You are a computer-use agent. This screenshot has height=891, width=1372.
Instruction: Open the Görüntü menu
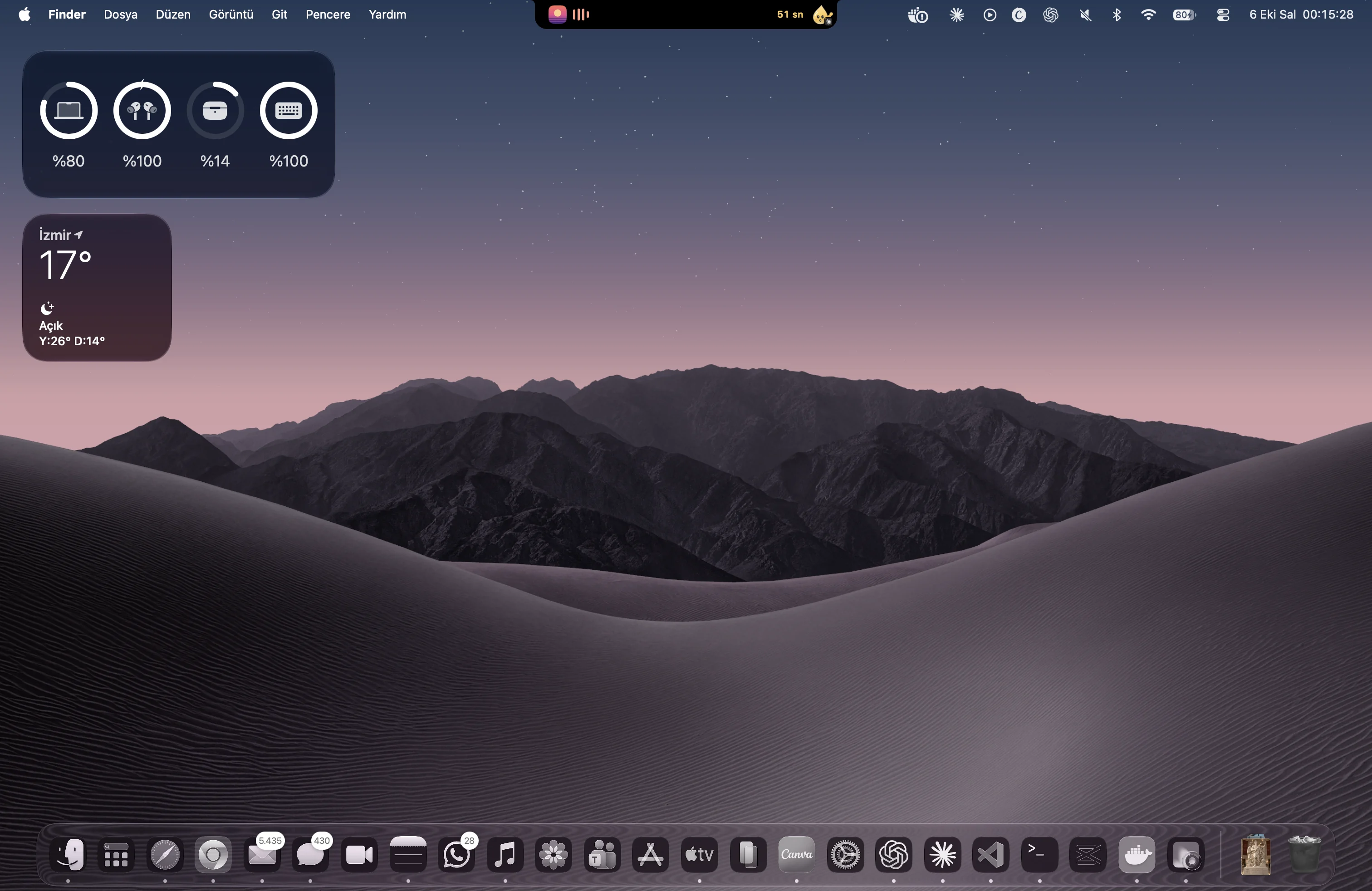[x=231, y=15]
